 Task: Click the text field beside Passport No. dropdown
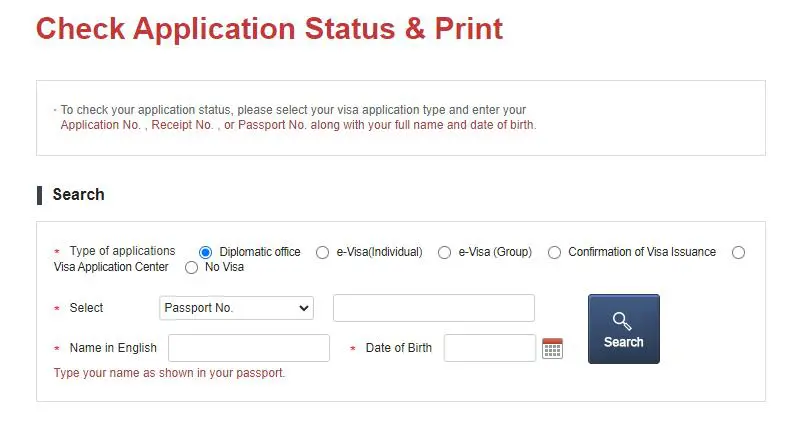[x=433, y=308]
